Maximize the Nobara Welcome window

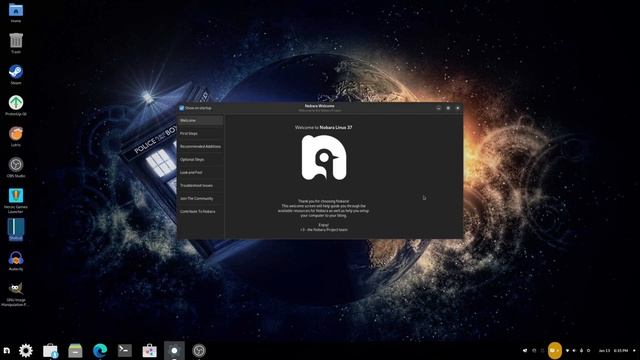[448, 108]
